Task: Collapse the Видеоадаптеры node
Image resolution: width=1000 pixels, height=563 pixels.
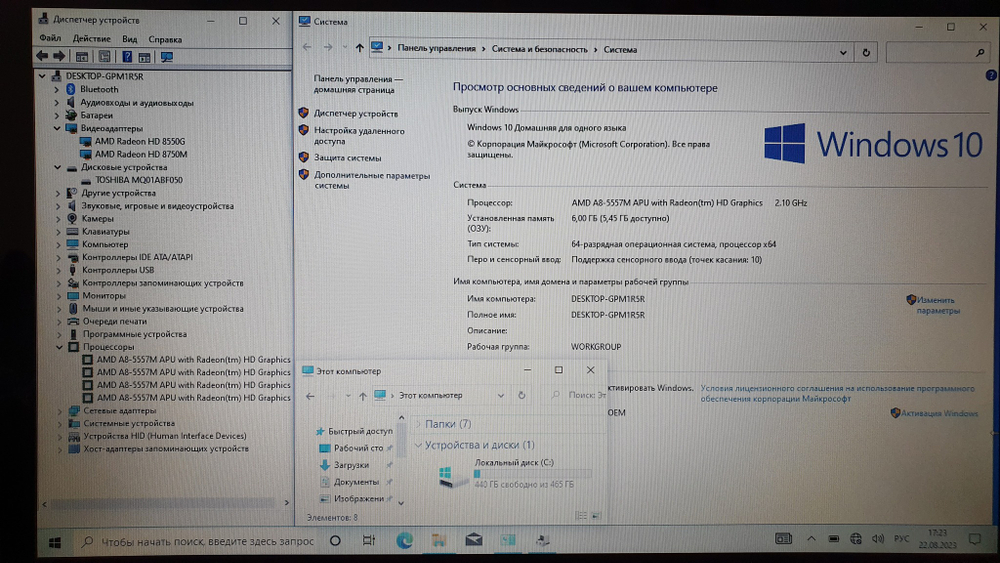Action: tap(57, 128)
